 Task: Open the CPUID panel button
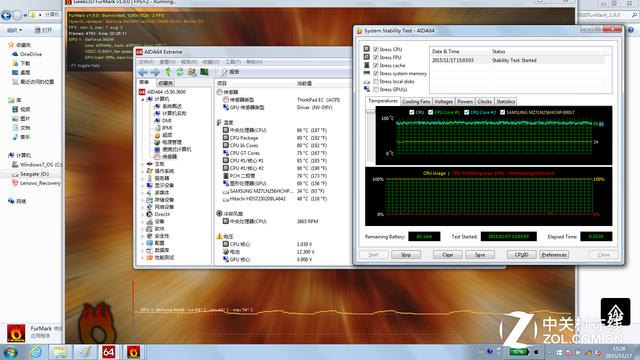522,255
